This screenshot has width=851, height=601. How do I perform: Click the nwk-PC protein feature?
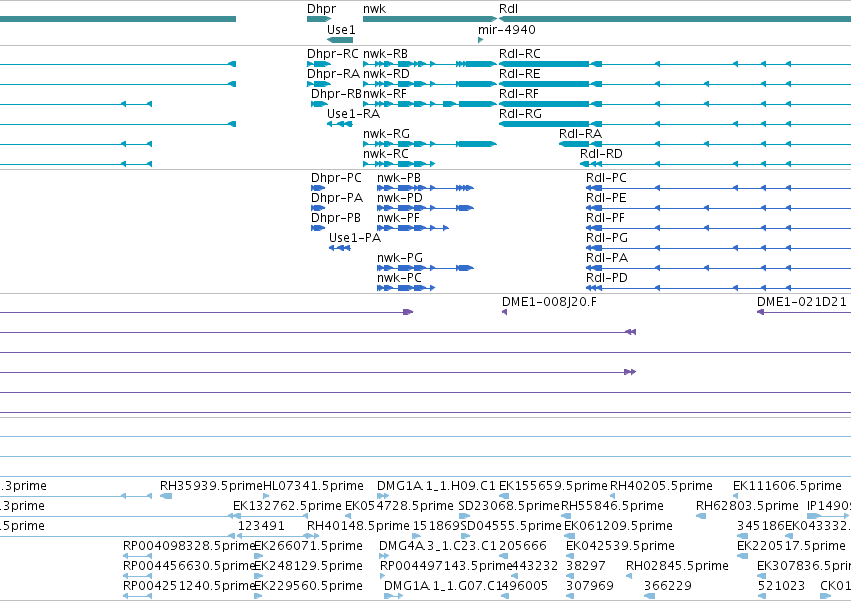tap(406, 288)
